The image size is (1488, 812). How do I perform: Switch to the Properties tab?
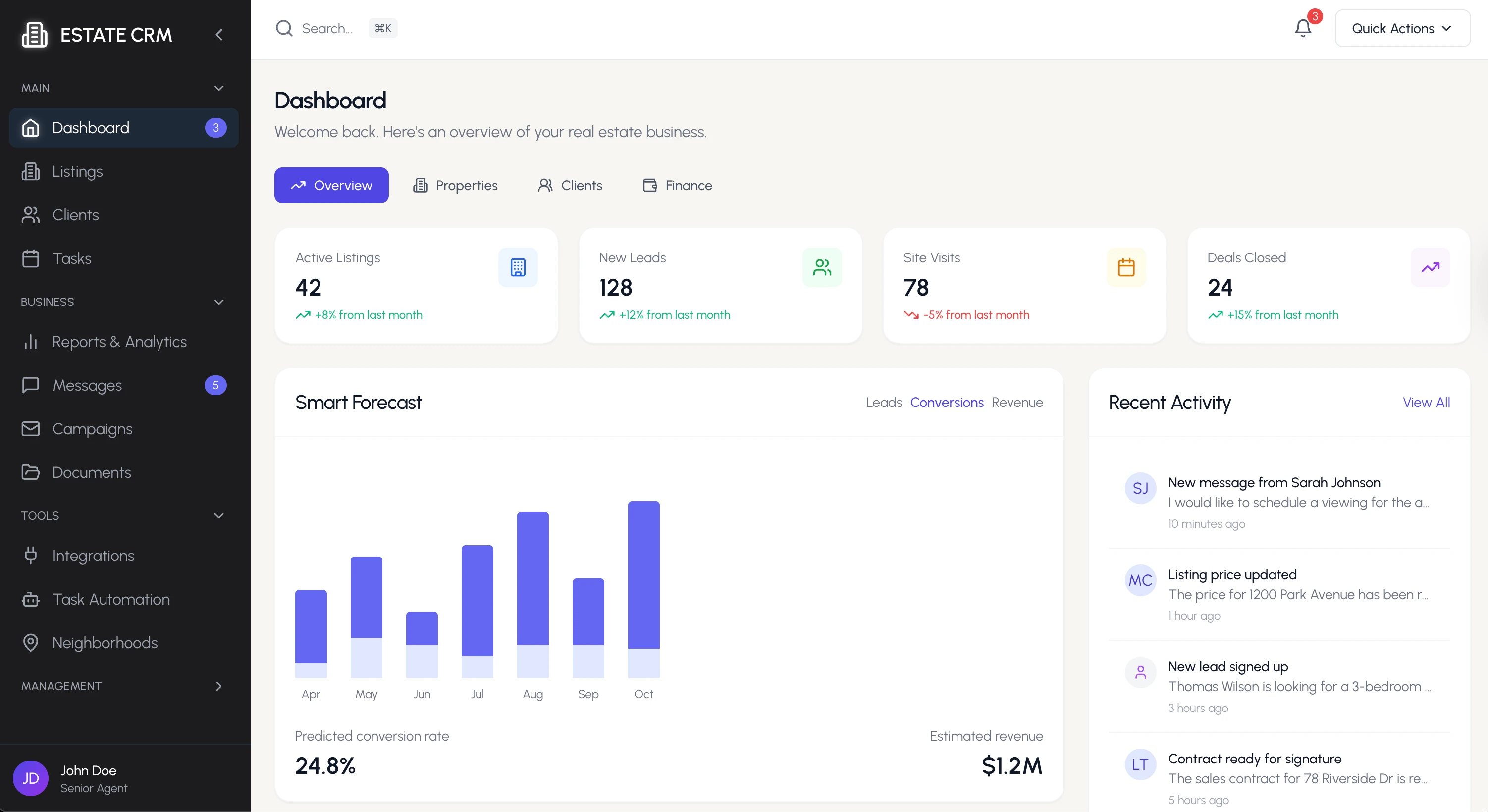pyautogui.click(x=455, y=185)
